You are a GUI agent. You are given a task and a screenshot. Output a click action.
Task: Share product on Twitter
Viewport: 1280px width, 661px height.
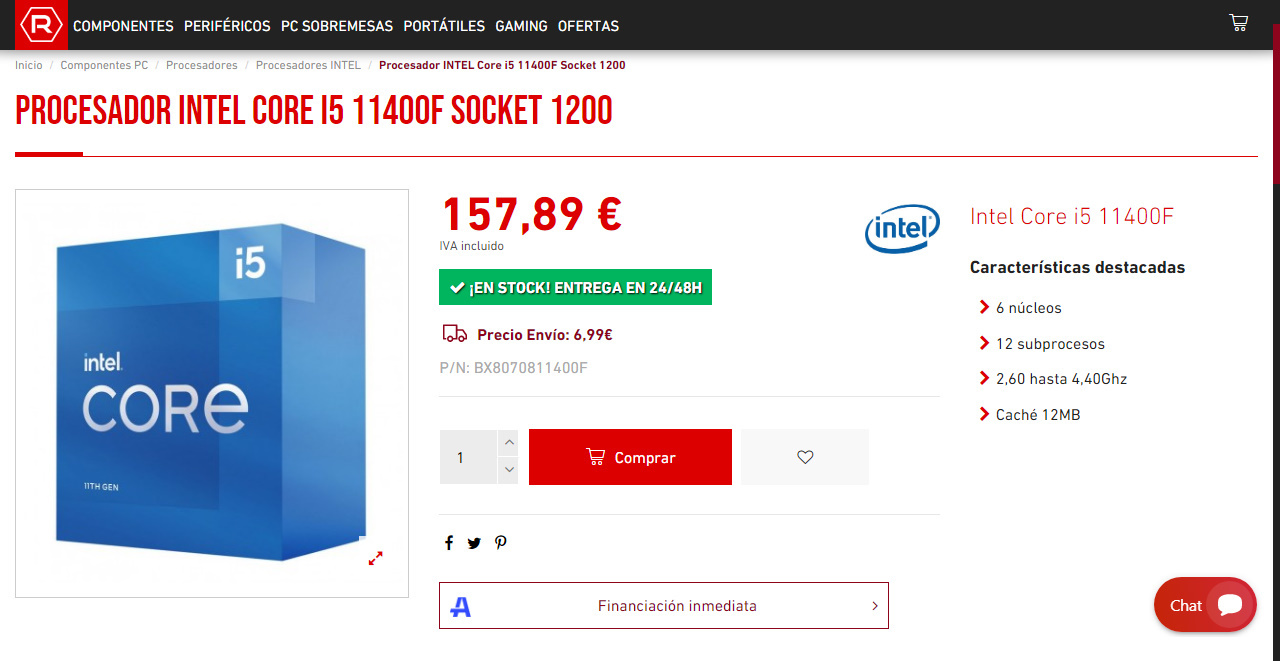click(x=474, y=543)
